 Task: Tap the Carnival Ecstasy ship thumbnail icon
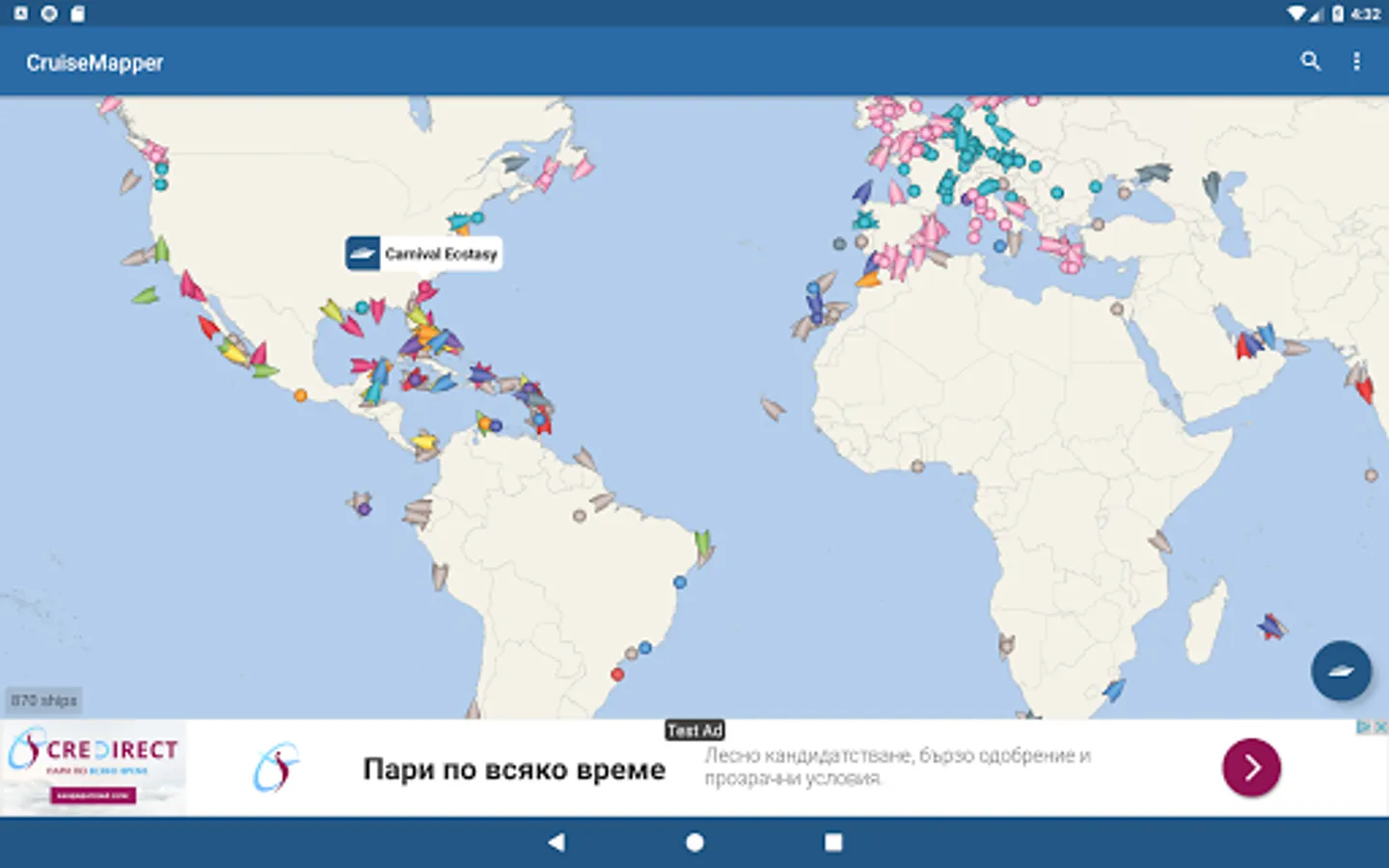coord(363,254)
